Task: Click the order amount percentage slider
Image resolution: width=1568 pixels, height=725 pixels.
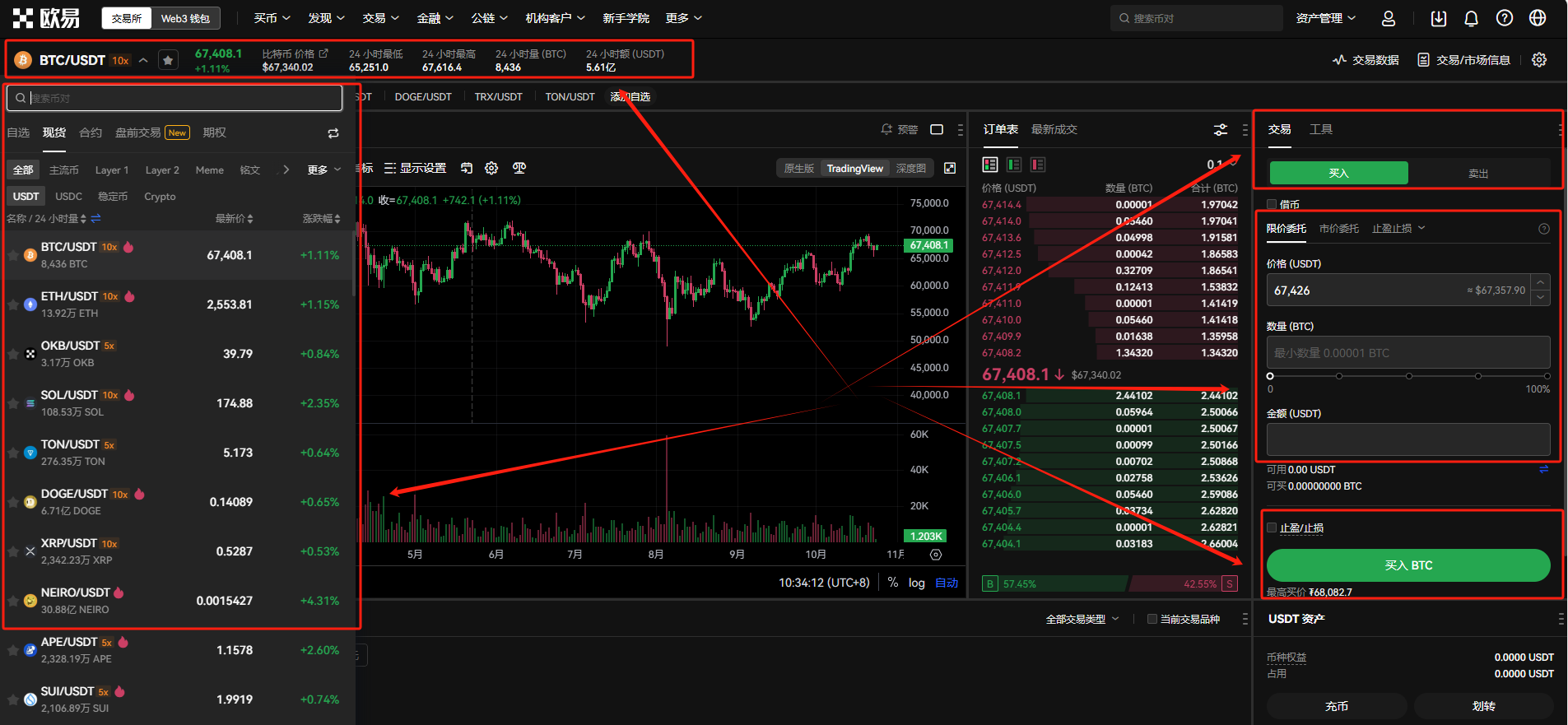Action: tap(1409, 376)
